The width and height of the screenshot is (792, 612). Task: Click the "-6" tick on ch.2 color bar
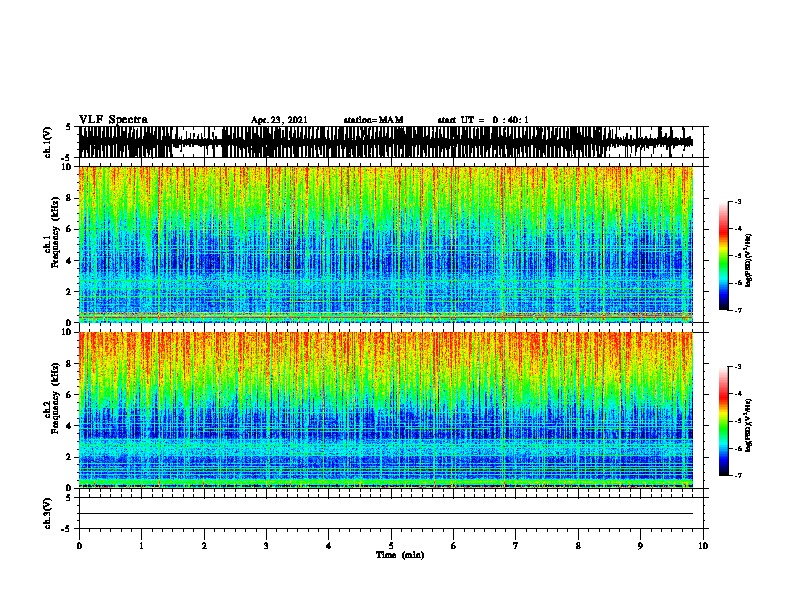pos(737,448)
